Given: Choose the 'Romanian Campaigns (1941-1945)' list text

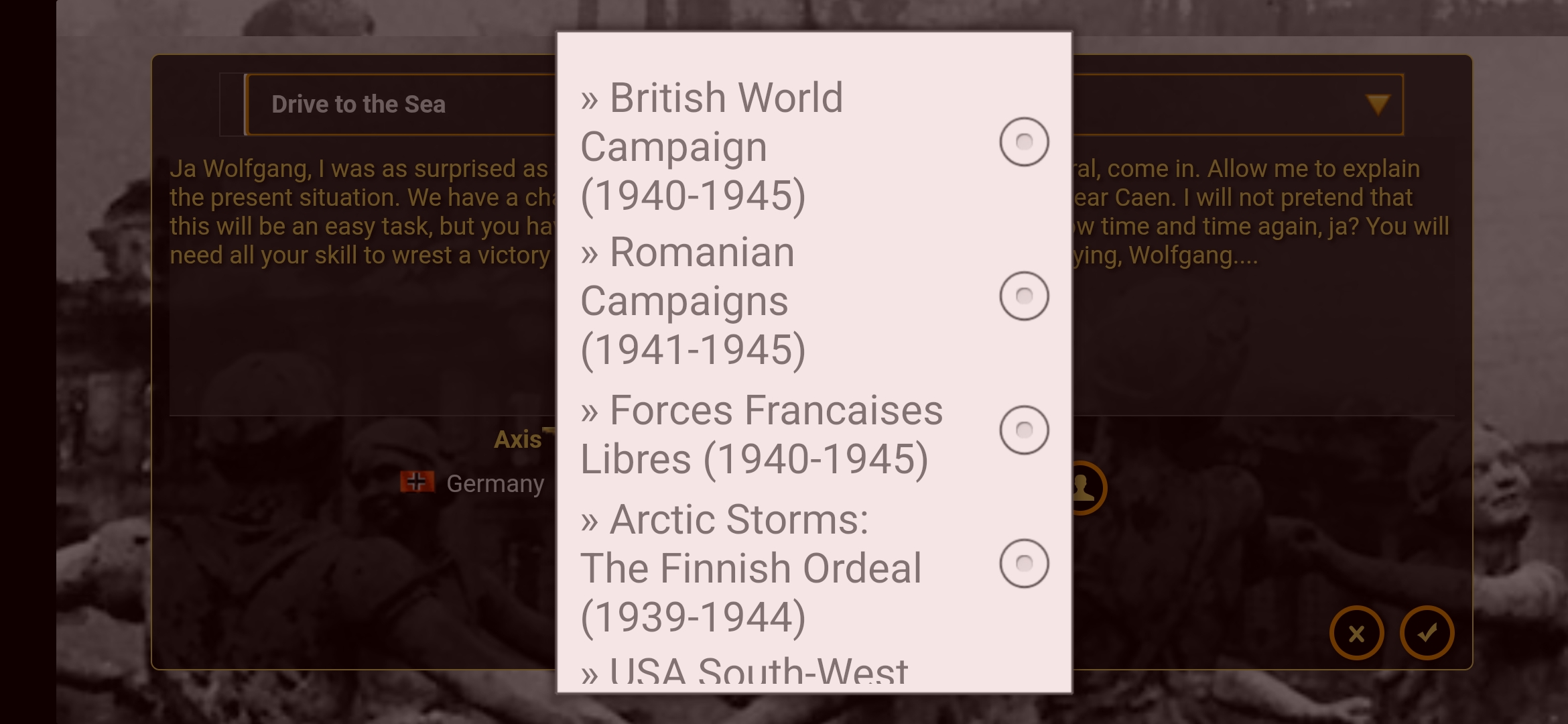Looking at the screenshot, I should pyautogui.click(x=694, y=301).
